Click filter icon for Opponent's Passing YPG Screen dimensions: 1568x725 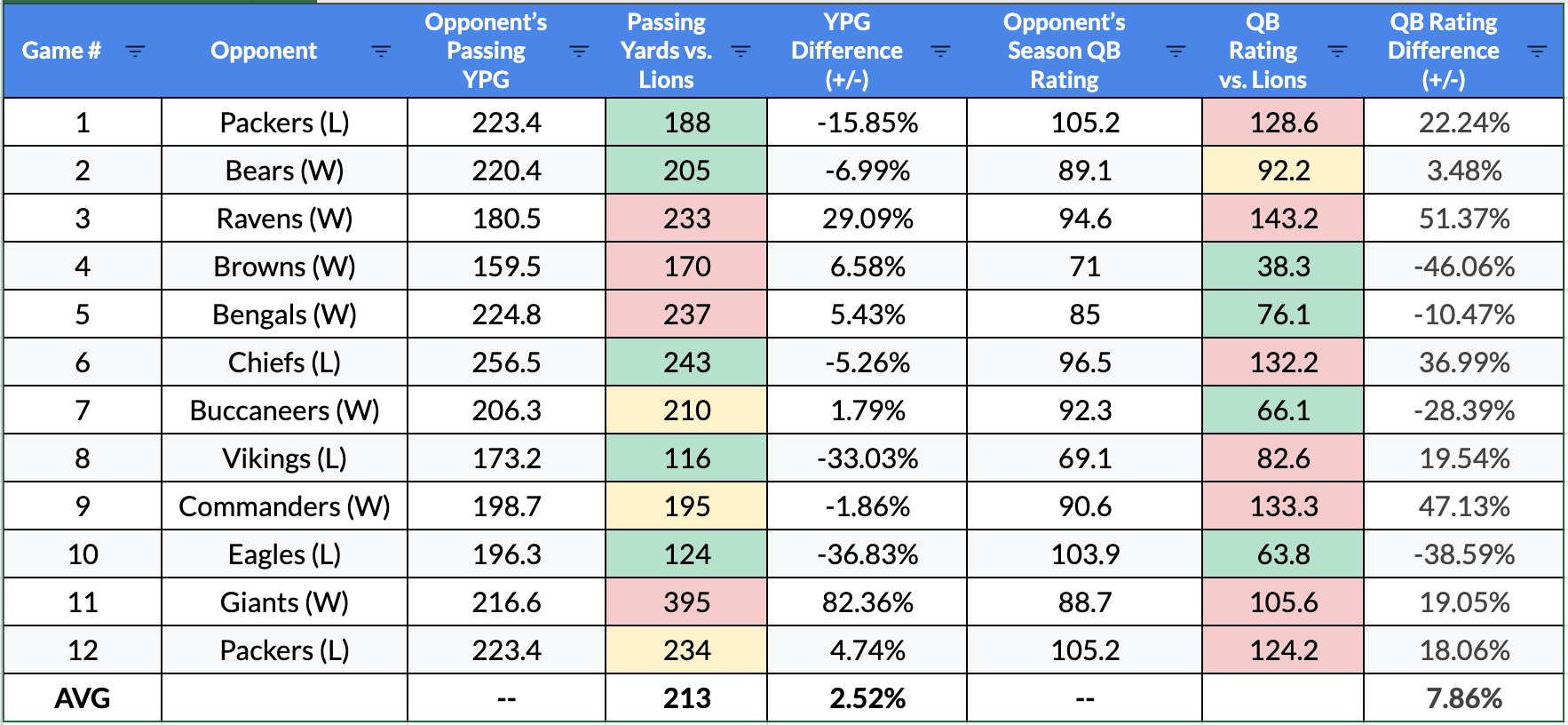(x=579, y=52)
